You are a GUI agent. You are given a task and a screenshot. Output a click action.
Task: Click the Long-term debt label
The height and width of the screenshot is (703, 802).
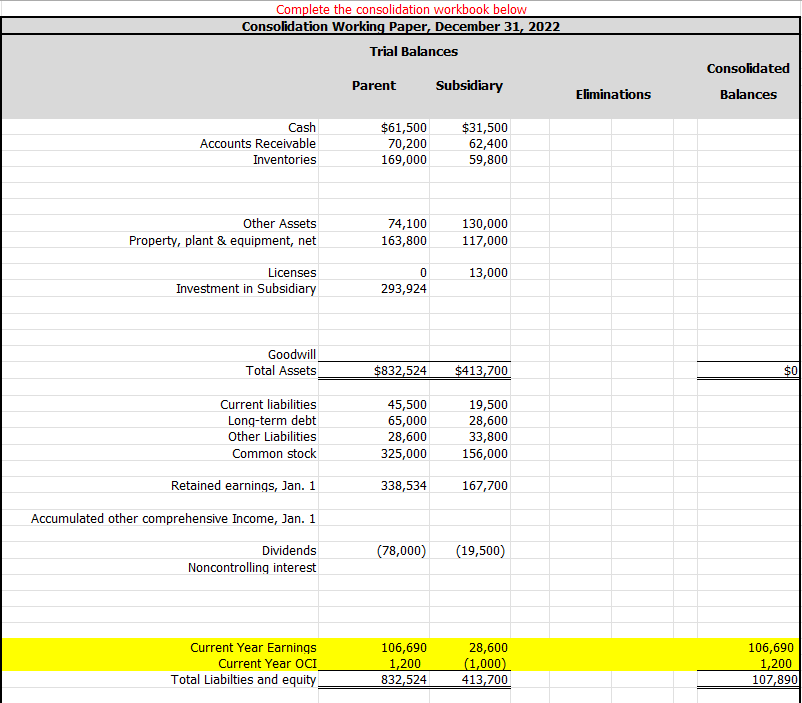tap(272, 421)
